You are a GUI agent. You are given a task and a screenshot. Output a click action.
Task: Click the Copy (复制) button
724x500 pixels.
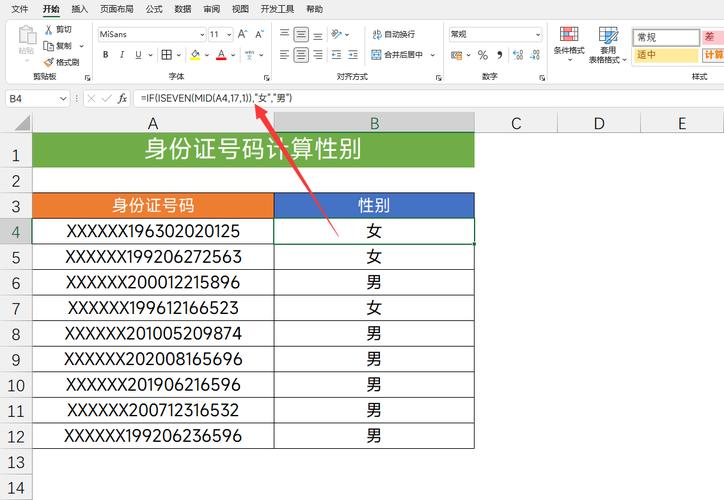click(57, 46)
